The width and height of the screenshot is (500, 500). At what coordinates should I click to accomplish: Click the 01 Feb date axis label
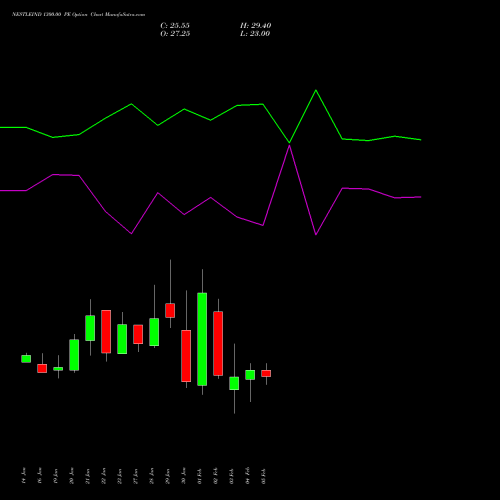click(x=200, y=476)
